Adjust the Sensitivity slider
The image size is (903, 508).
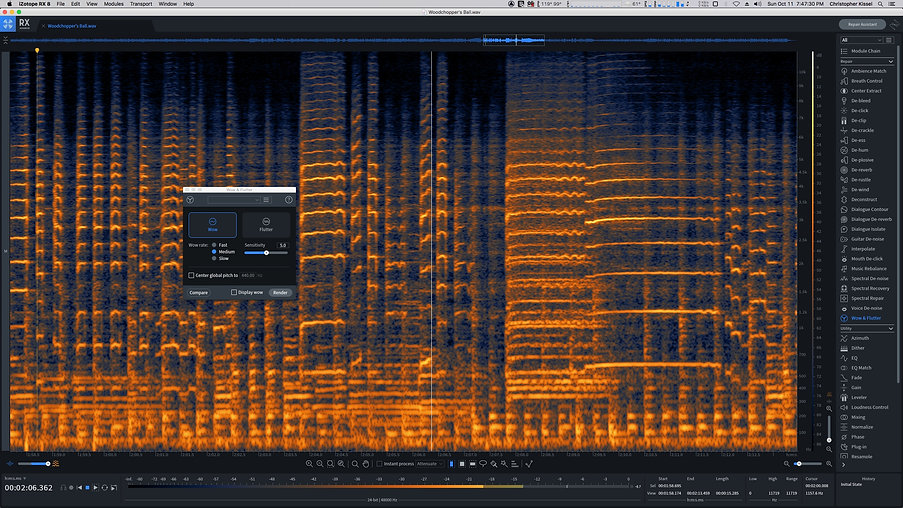point(266,253)
